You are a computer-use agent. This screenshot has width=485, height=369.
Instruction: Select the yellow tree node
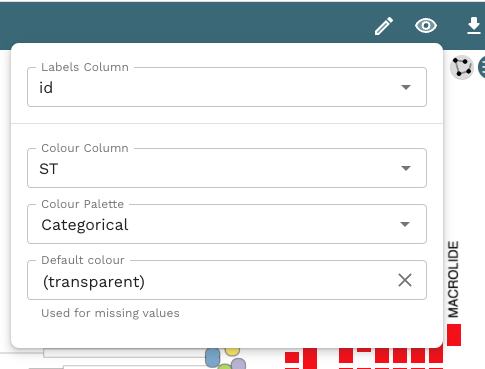(232, 351)
